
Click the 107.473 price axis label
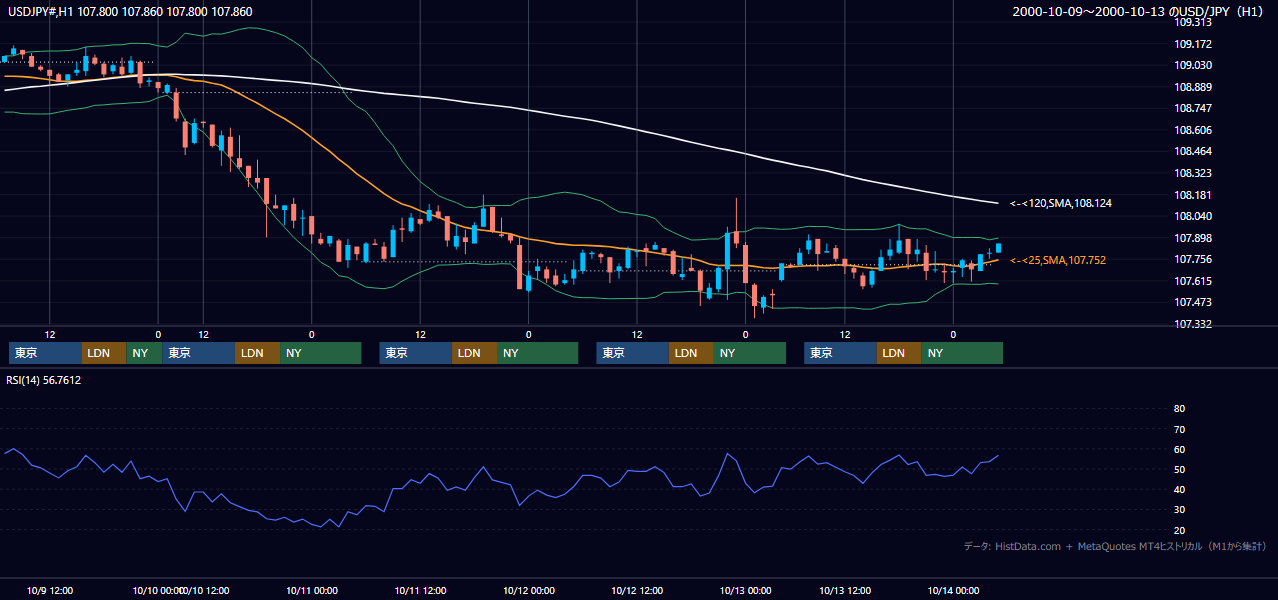click(1193, 302)
